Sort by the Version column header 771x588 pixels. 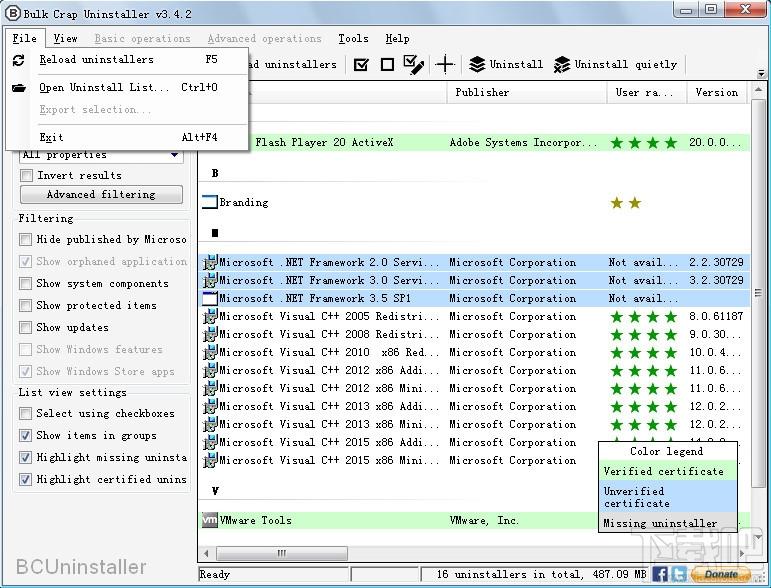[716, 92]
